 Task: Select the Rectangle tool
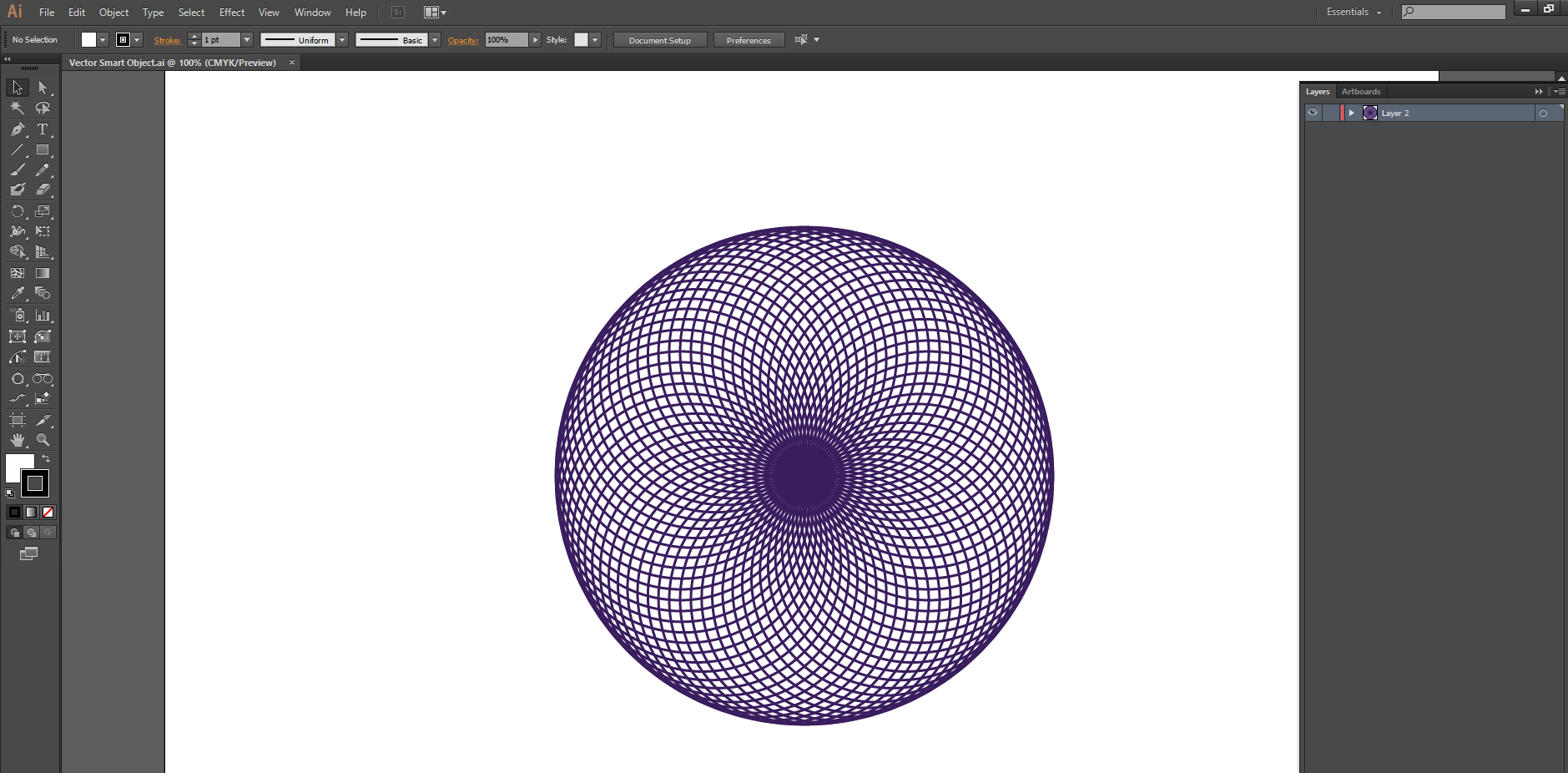pos(43,150)
